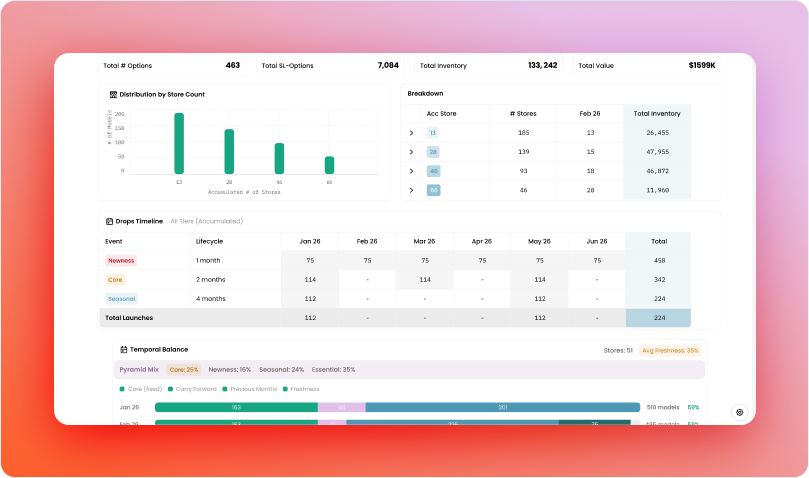Expand the 66 stores breakdown row

point(411,190)
